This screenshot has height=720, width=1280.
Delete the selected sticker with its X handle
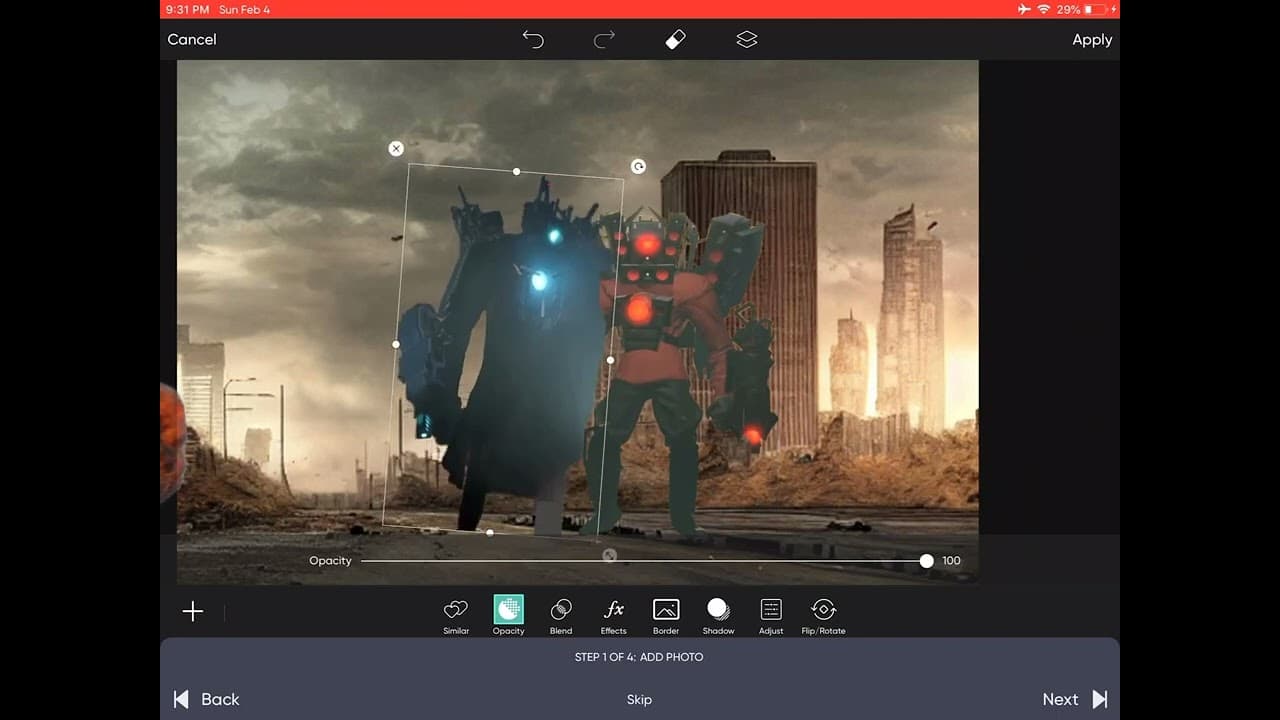(x=396, y=149)
